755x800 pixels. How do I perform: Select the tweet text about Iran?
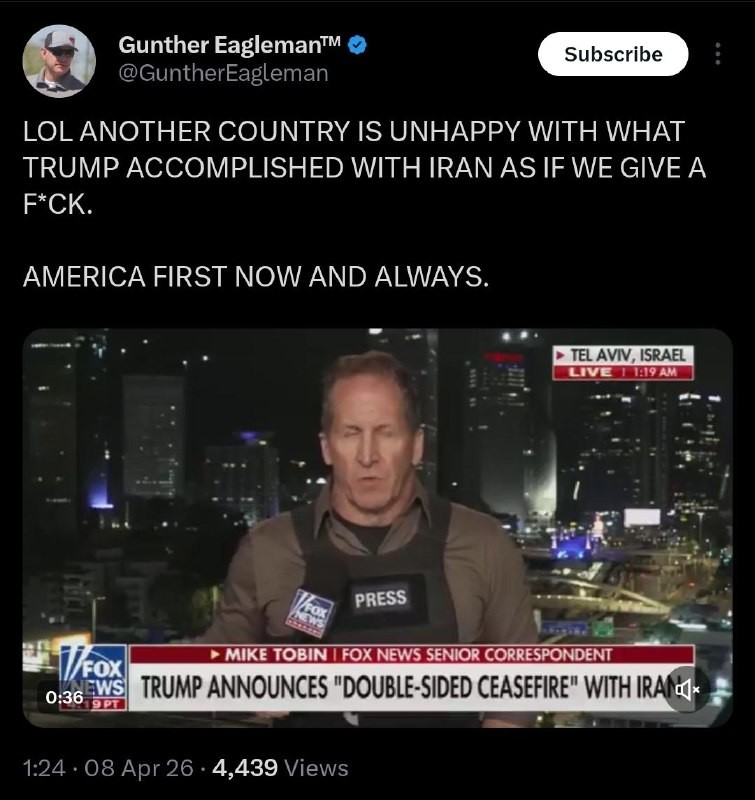point(364,167)
